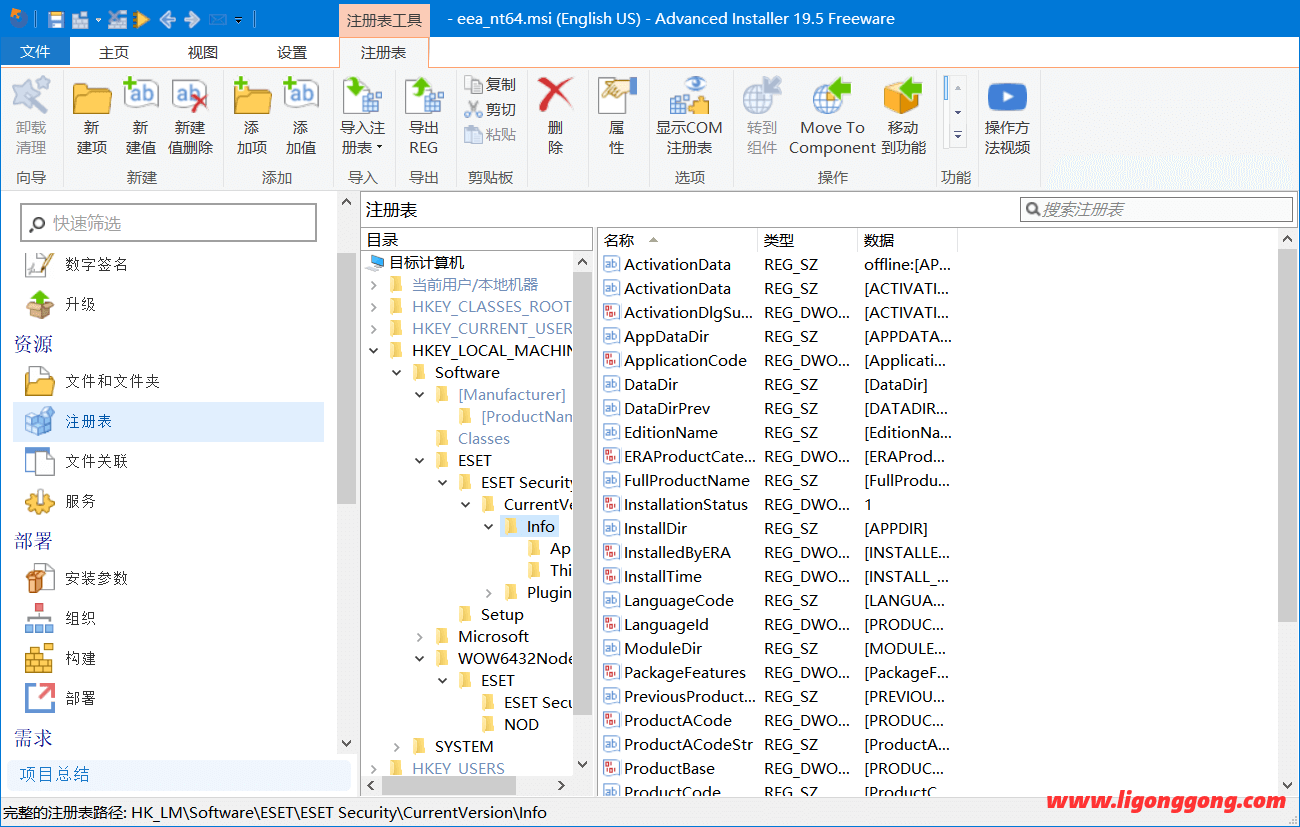Expand the HKEY_CLASSES_ROOT tree node
The height and width of the screenshot is (827, 1300).
(x=374, y=307)
